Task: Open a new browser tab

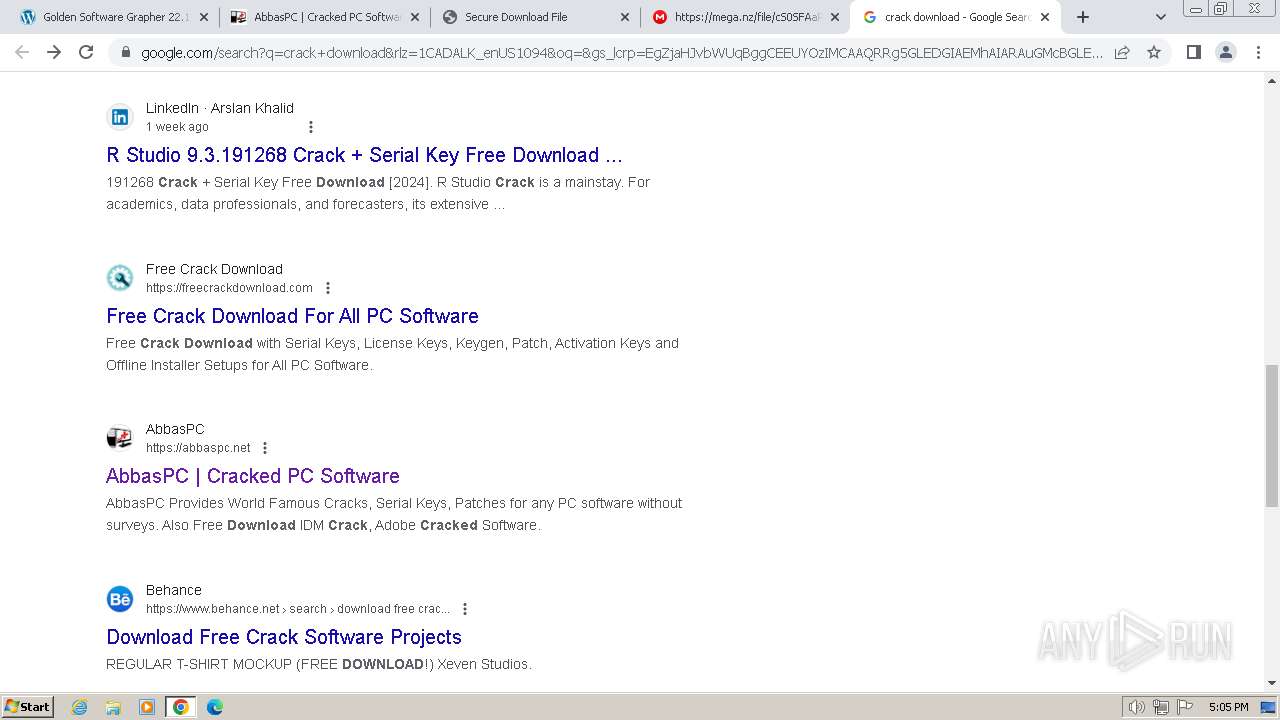Action: click(1083, 17)
